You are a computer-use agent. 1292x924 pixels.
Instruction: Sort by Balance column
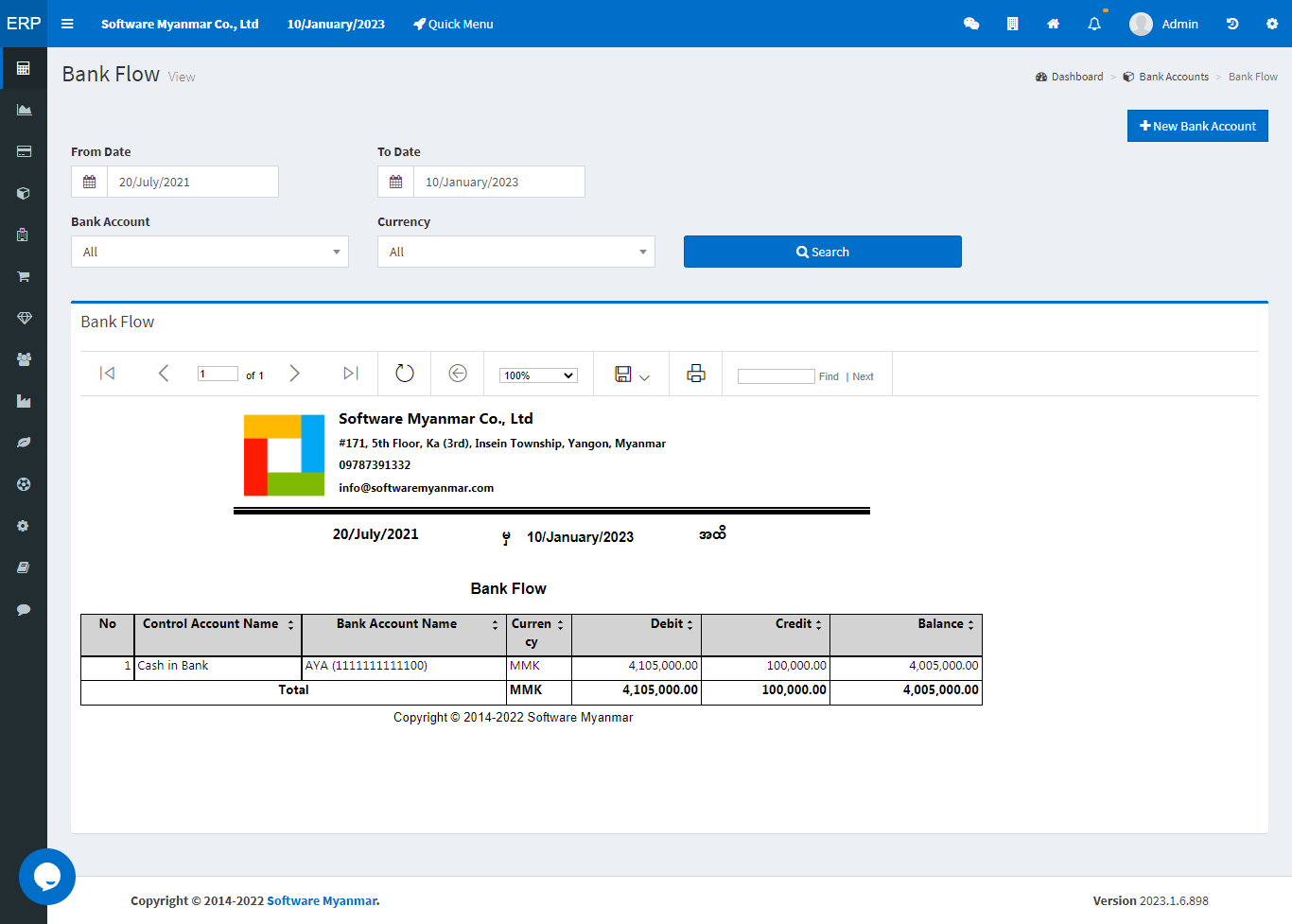(970, 625)
